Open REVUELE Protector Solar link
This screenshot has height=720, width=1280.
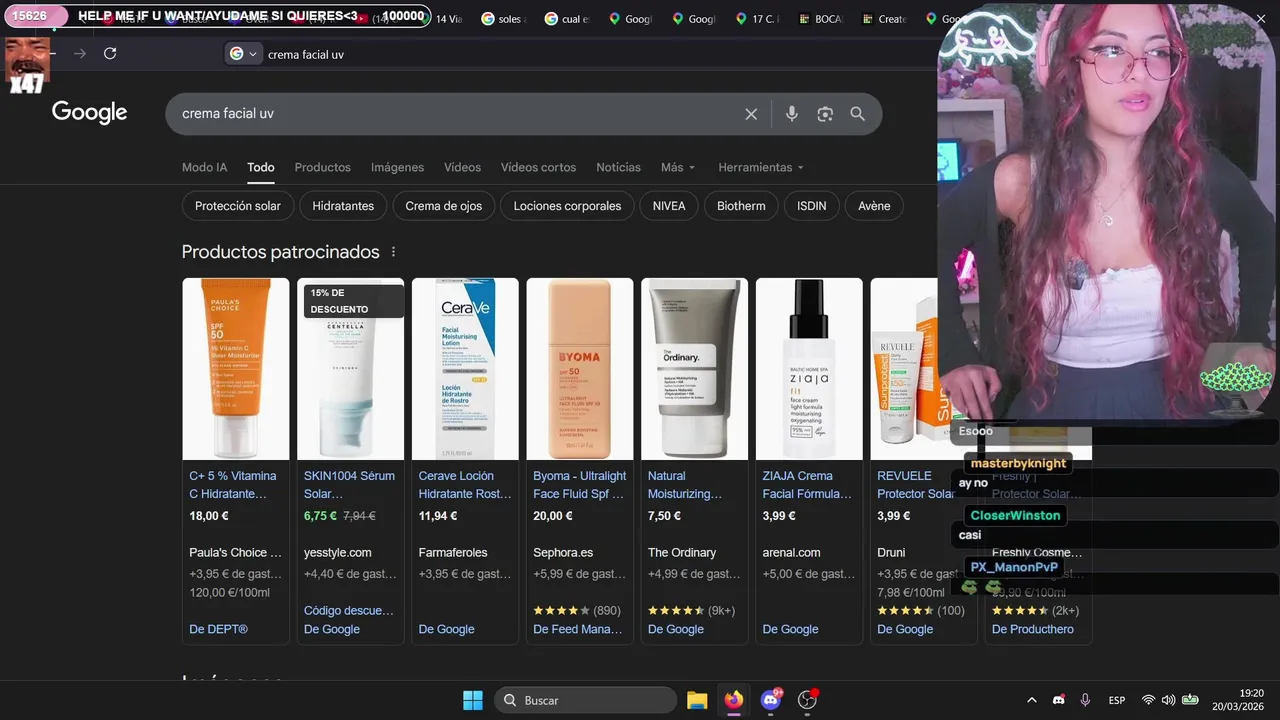(915, 485)
